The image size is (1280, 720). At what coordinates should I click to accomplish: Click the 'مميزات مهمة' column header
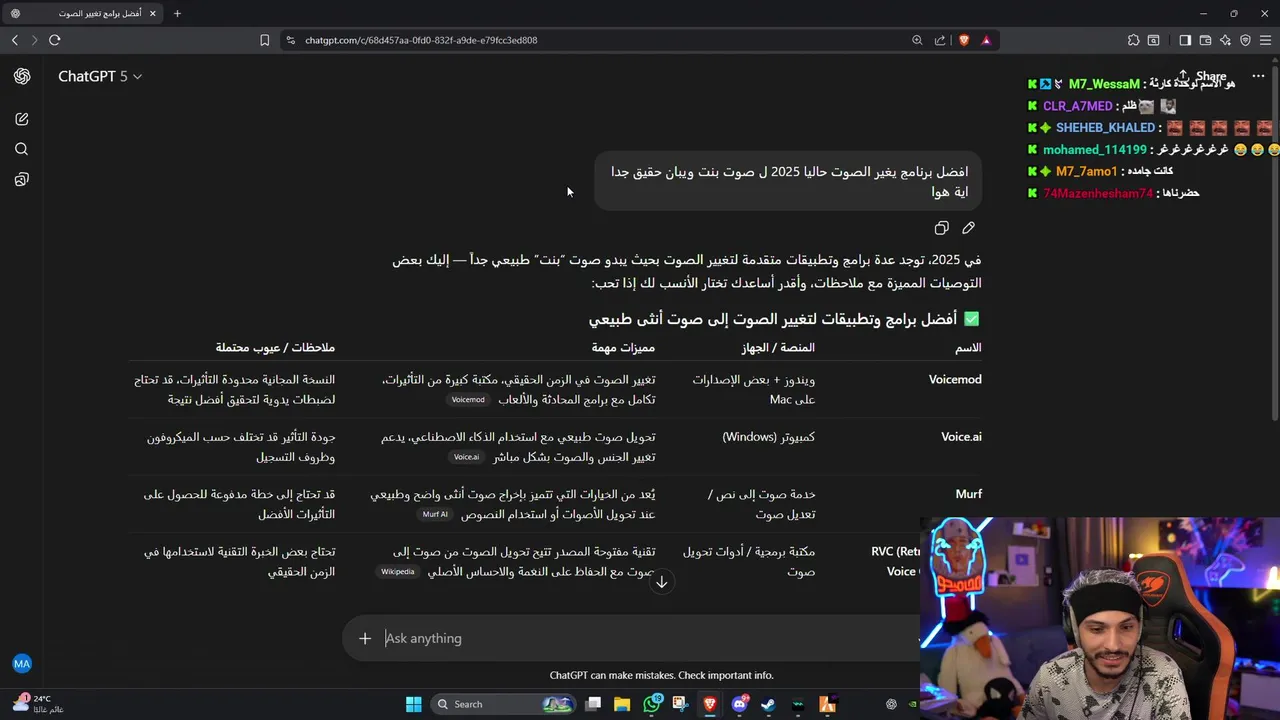[623, 348]
